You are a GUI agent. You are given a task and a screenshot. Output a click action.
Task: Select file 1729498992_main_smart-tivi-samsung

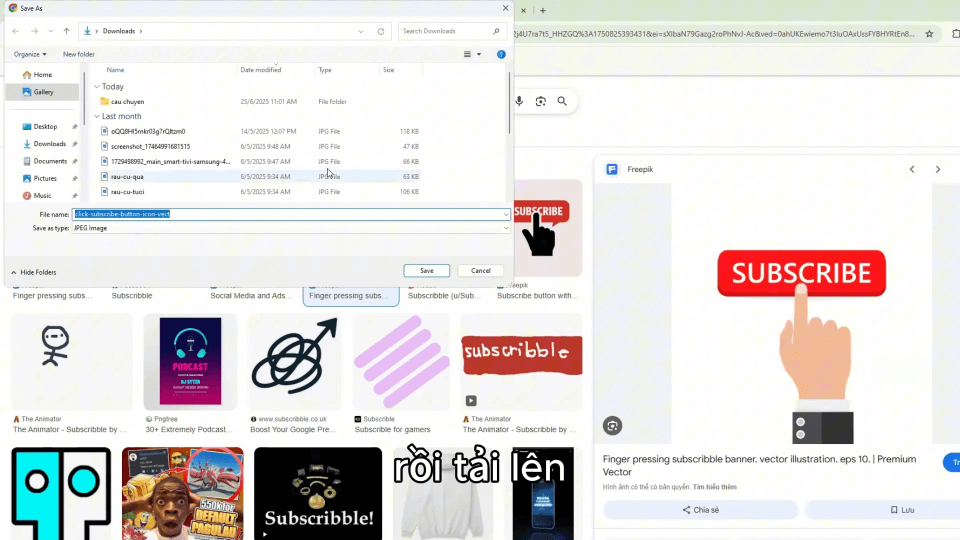(170, 162)
